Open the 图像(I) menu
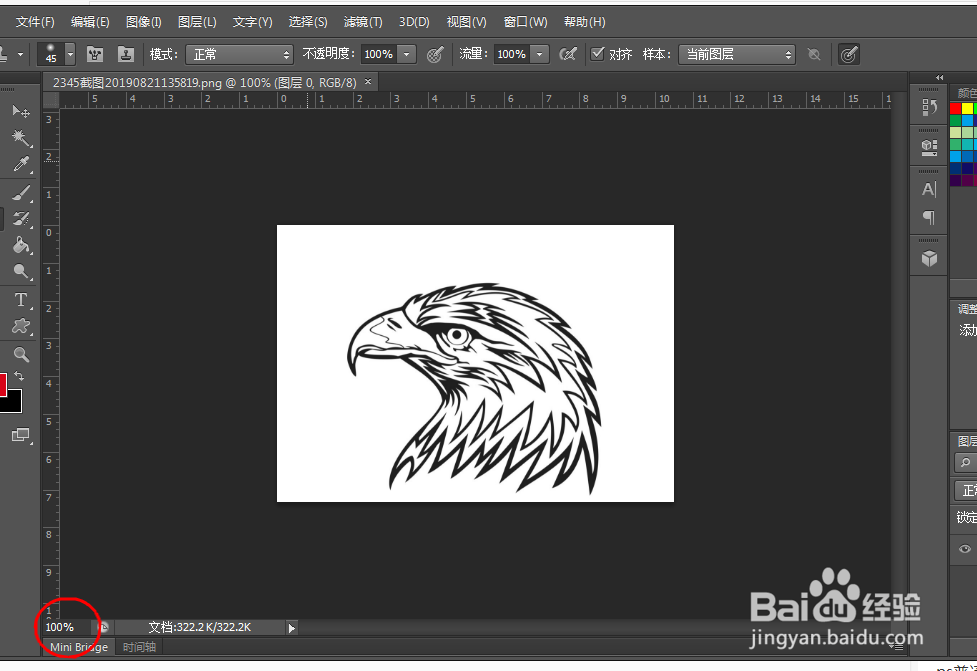Viewport: 977px width, 671px height. 143,22
